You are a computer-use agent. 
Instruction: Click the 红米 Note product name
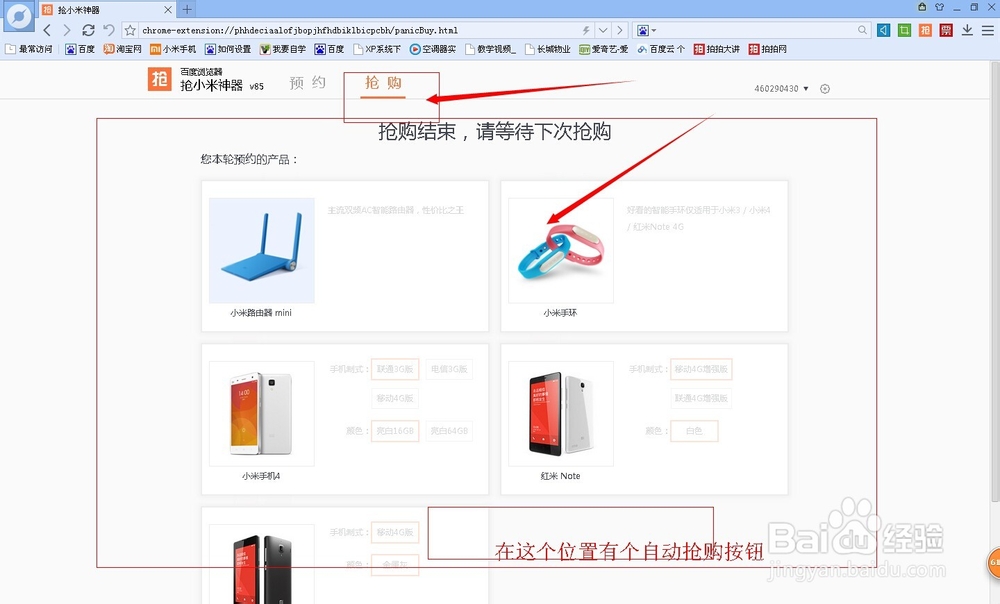point(560,476)
